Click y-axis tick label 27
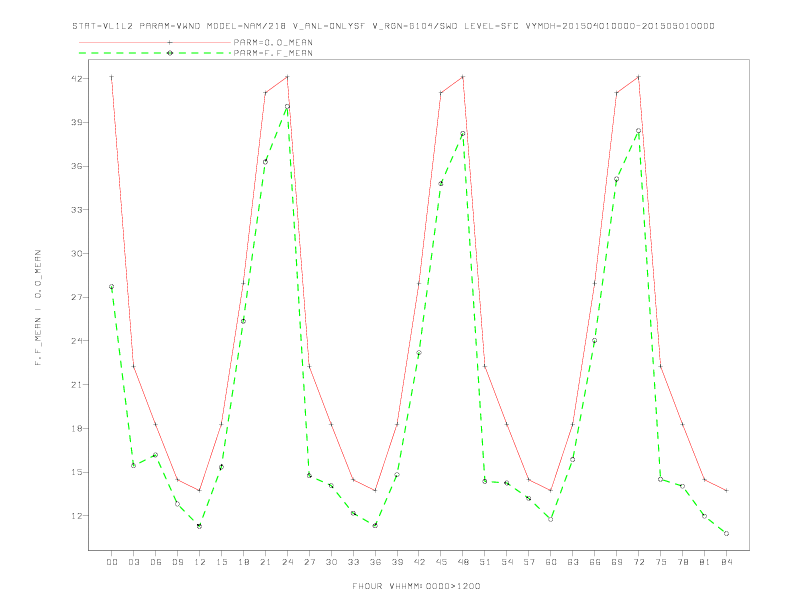 [x=77, y=297]
